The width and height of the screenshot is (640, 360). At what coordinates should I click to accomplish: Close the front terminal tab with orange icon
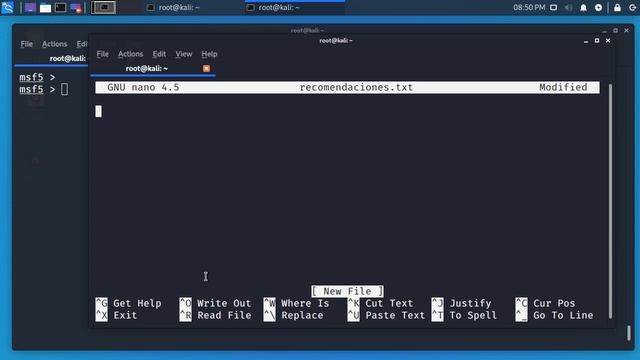click(x=207, y=68)
